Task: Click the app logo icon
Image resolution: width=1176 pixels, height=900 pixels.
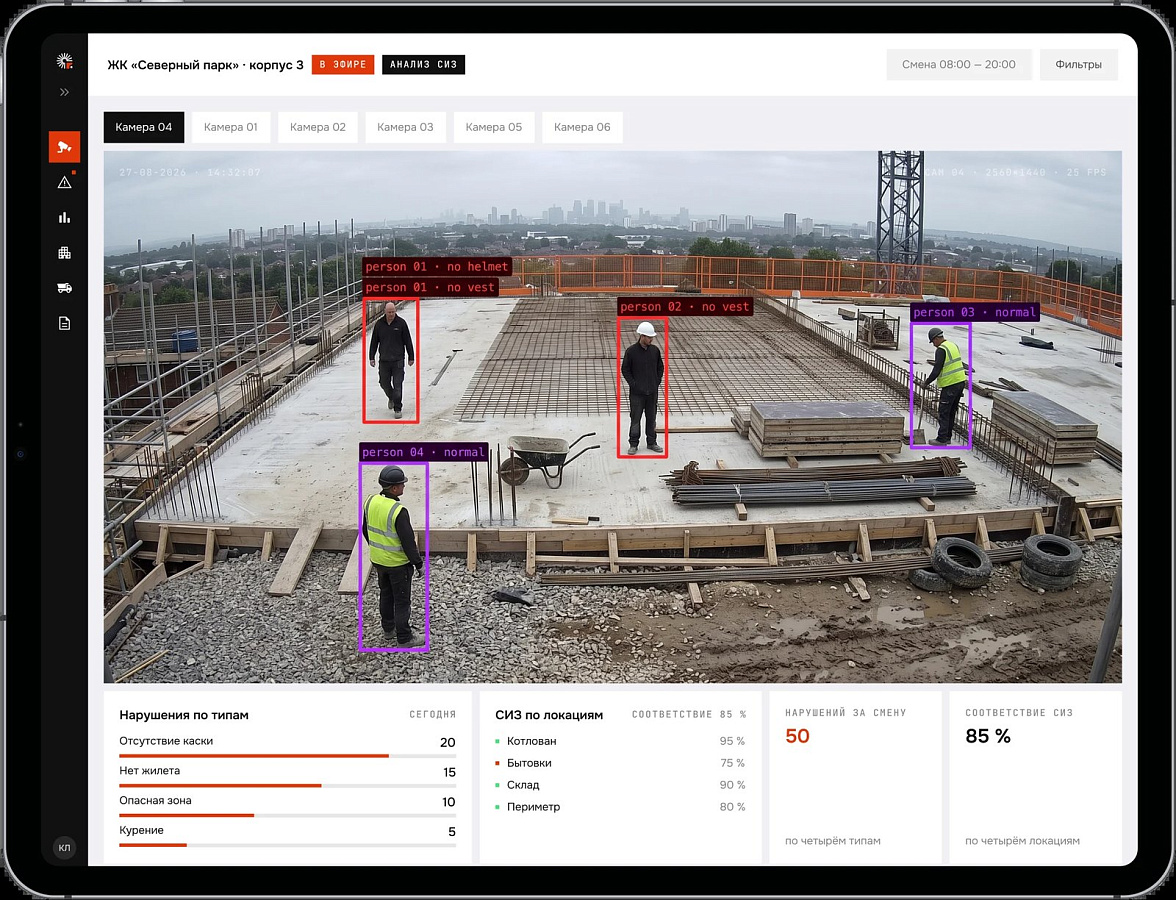Action: click(x=64, y=61)
